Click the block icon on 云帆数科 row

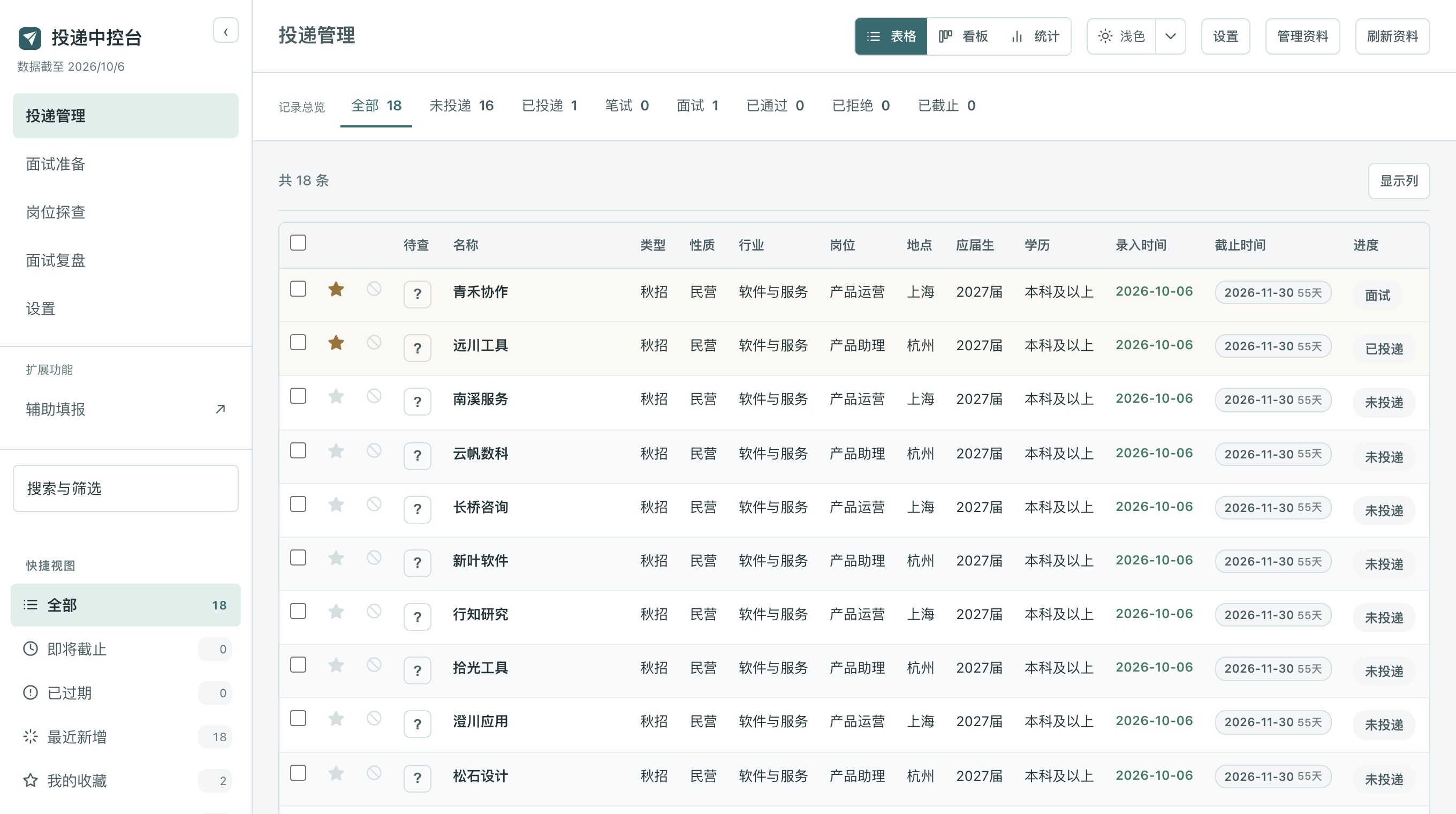pyautogui.click(x=374, y=451)
